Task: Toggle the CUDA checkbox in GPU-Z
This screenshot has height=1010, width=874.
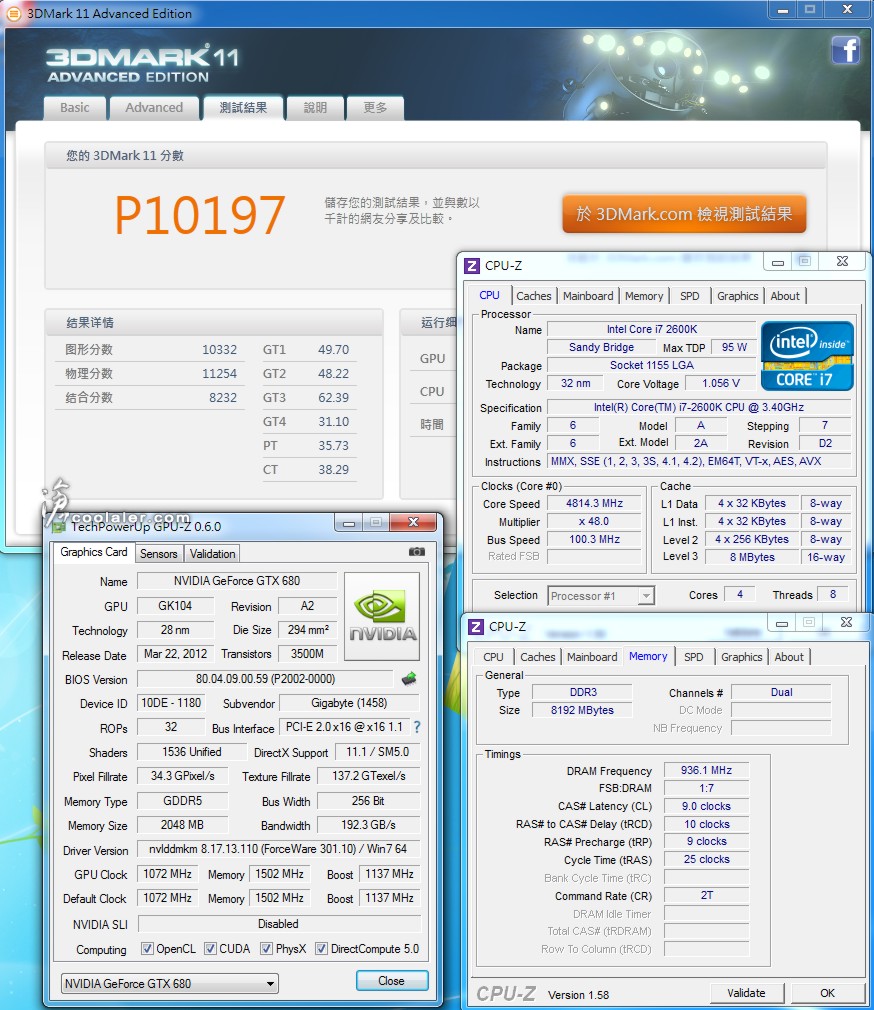Action: point(210,949)
